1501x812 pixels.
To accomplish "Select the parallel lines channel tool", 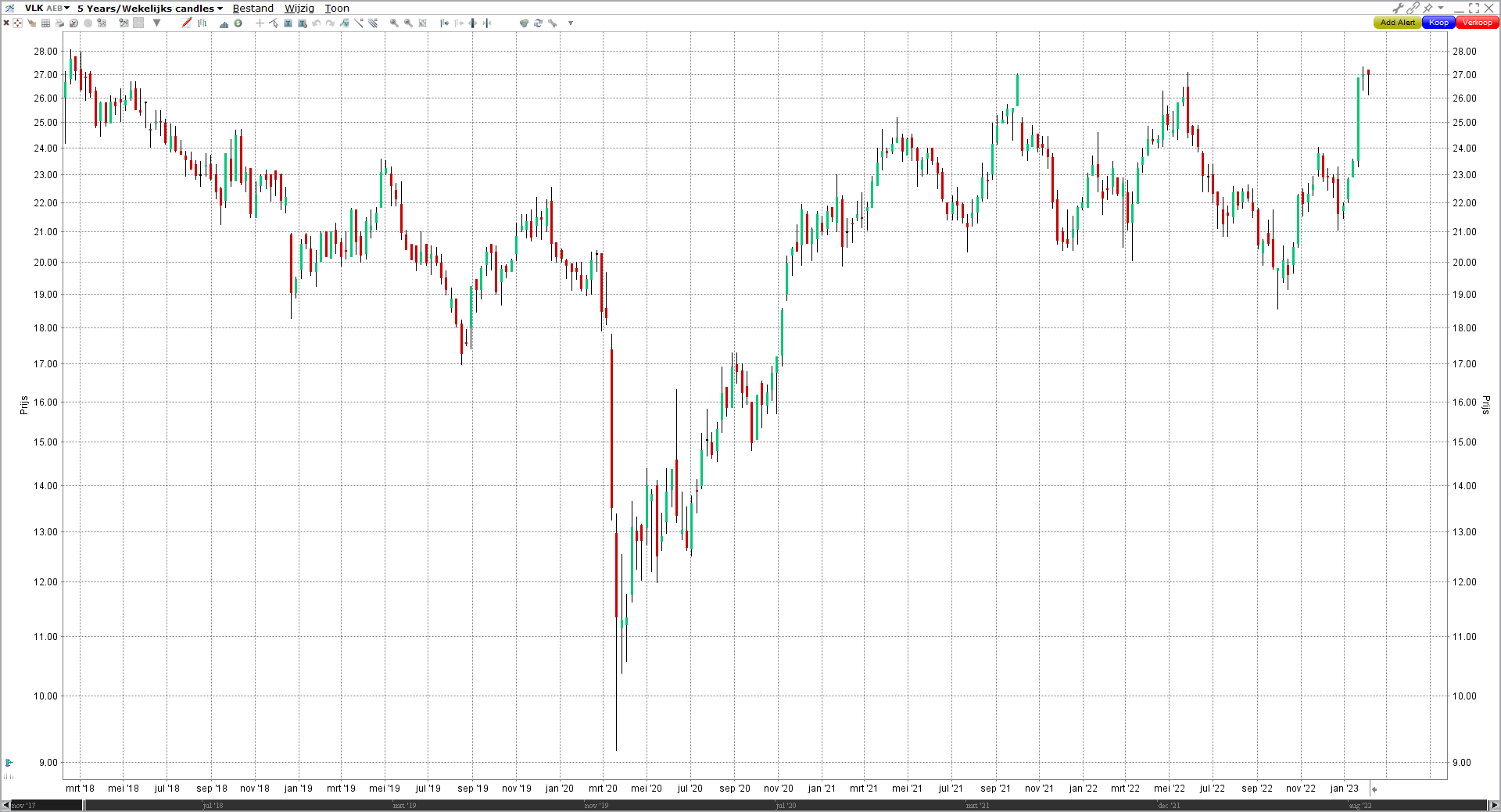I will click(x=373, y=23).
